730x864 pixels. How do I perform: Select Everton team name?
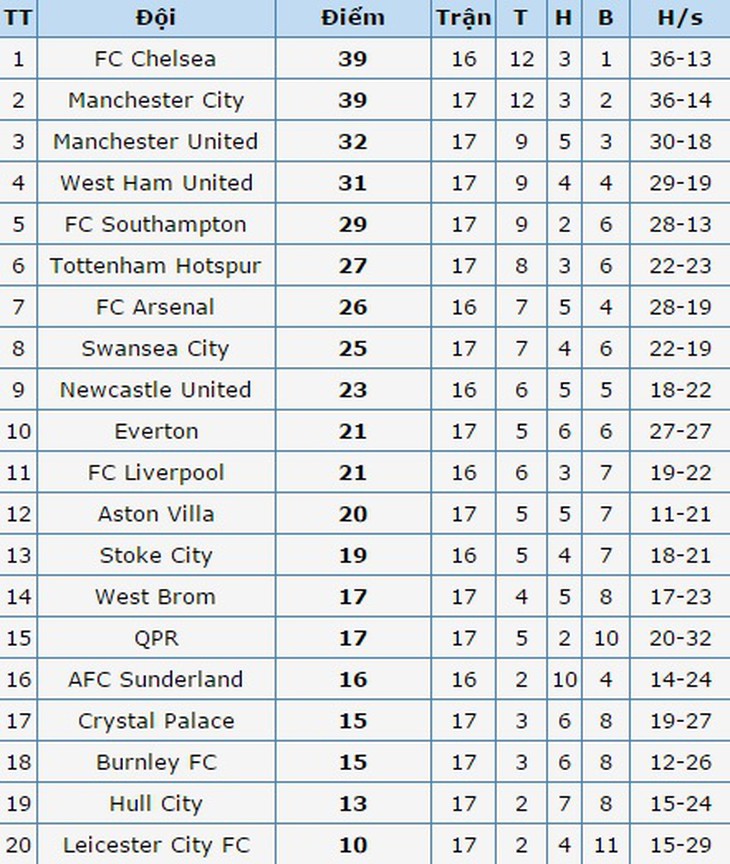(156, 431)
